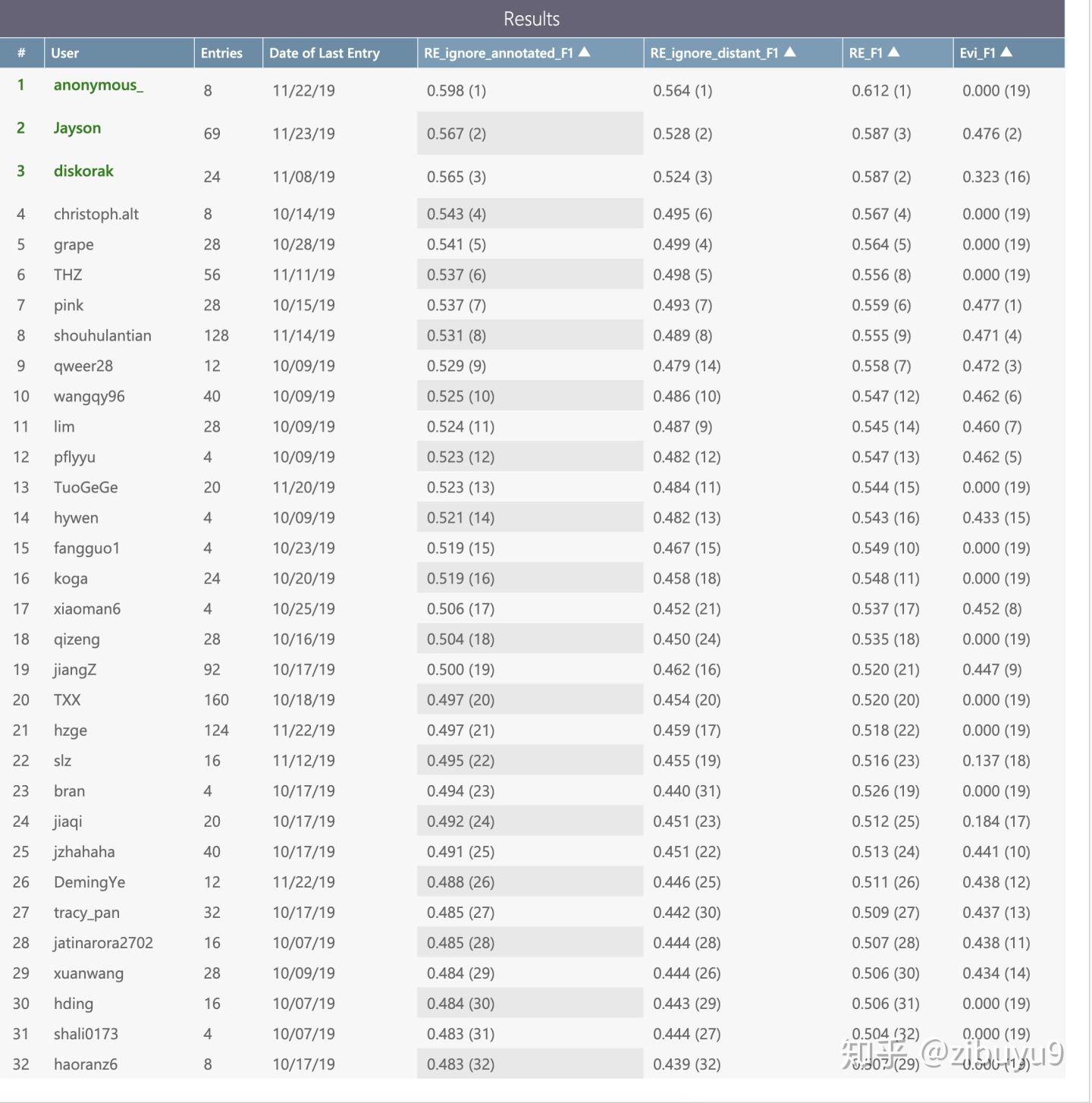This screenshot has height=1103, width=1092.
Task: Select shouhulantian username cell
Action: (x=102, y=335)
